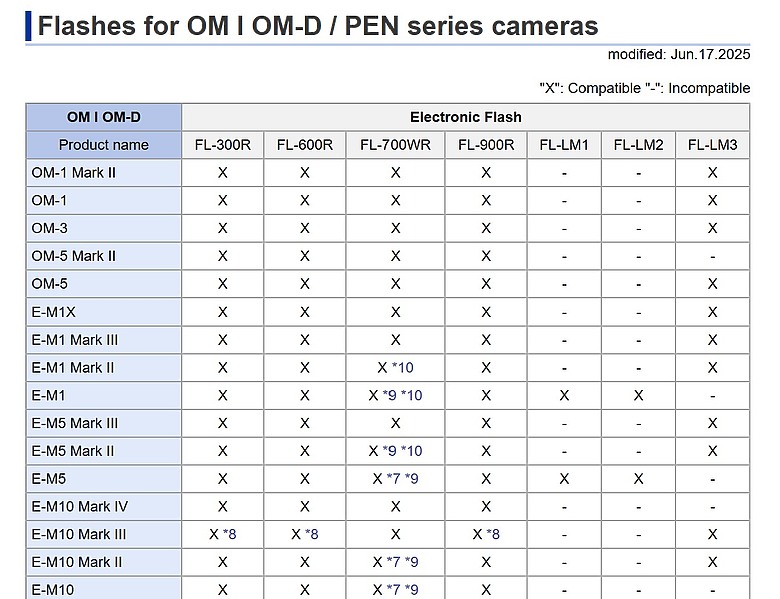The height and width of the screenshot is (599, 780).
Task: Open the *9 footnote in E-M1 row
Action: pyautogui.click(x=390, y=396)
